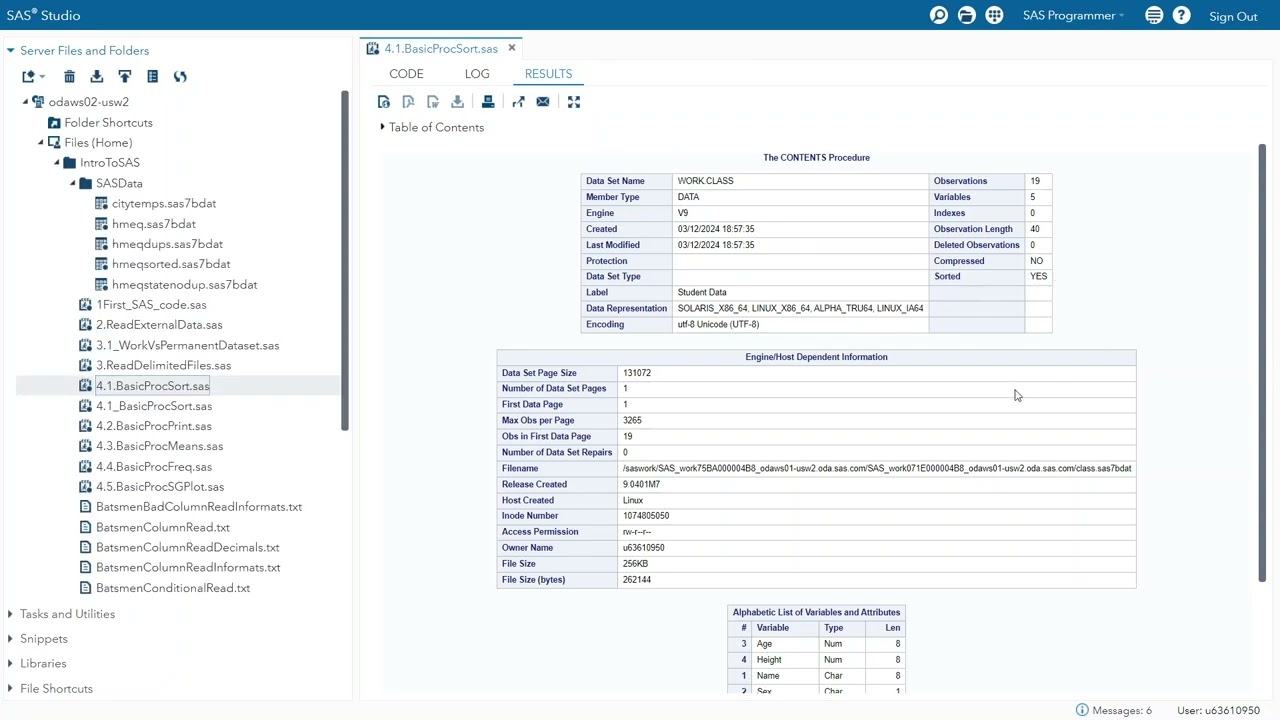This screenshot has width=1280, height=720.
Task: Open the SAS Programmer perspective dropdown
Action: [x=1073, y=15]
